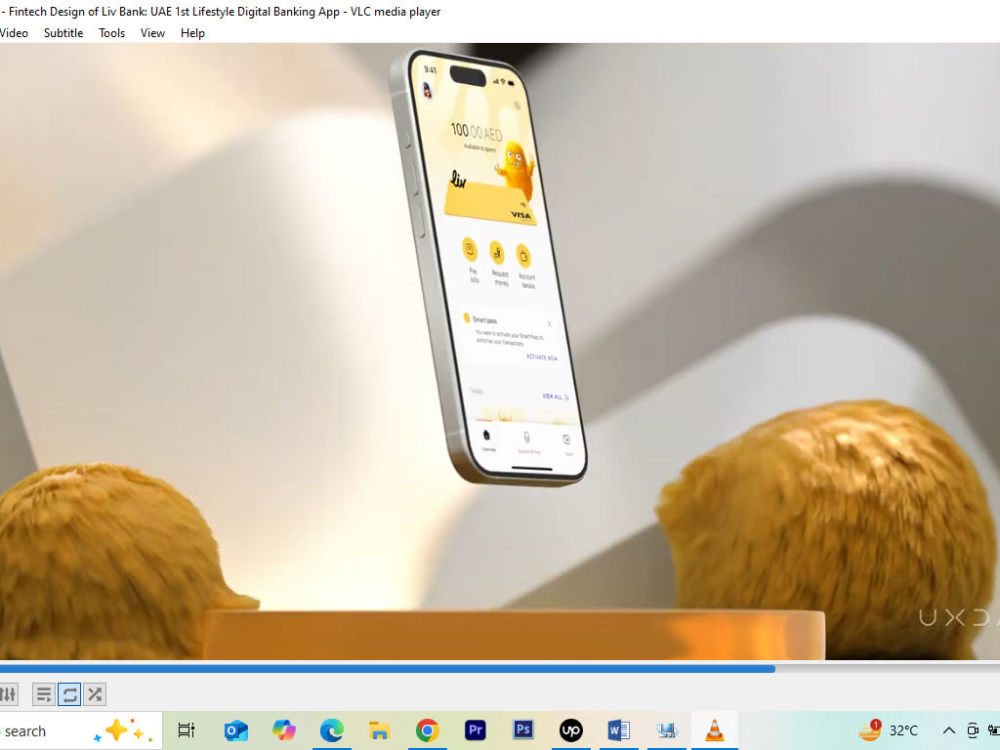Launch Adobe Photoshop from taskbar
The width and height of the screenshot is (1000, 750).
point(523,730)
